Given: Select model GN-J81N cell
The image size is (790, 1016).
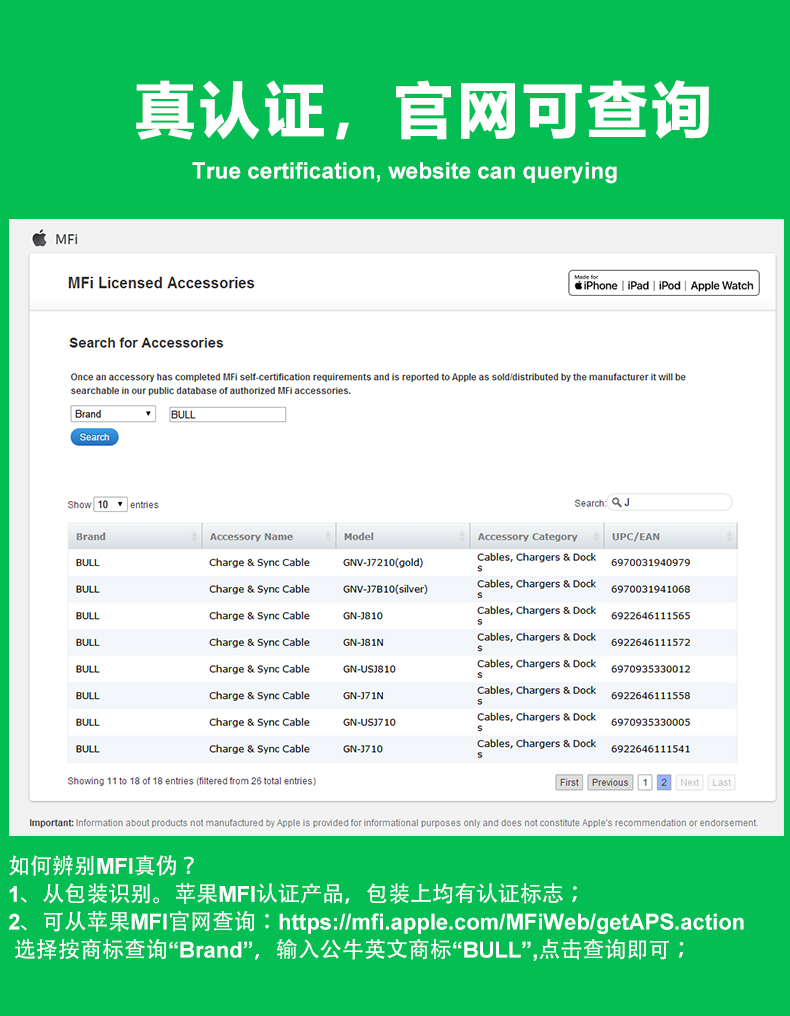Looking at the screenshot, I should [364, 642].
